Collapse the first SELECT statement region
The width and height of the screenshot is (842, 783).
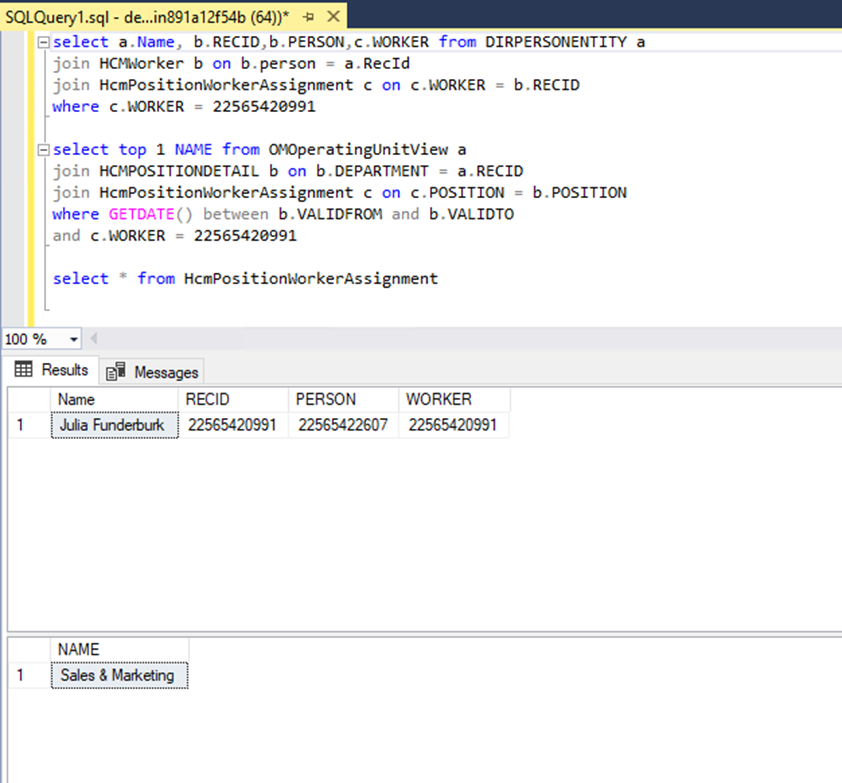[x=41, y=41]
